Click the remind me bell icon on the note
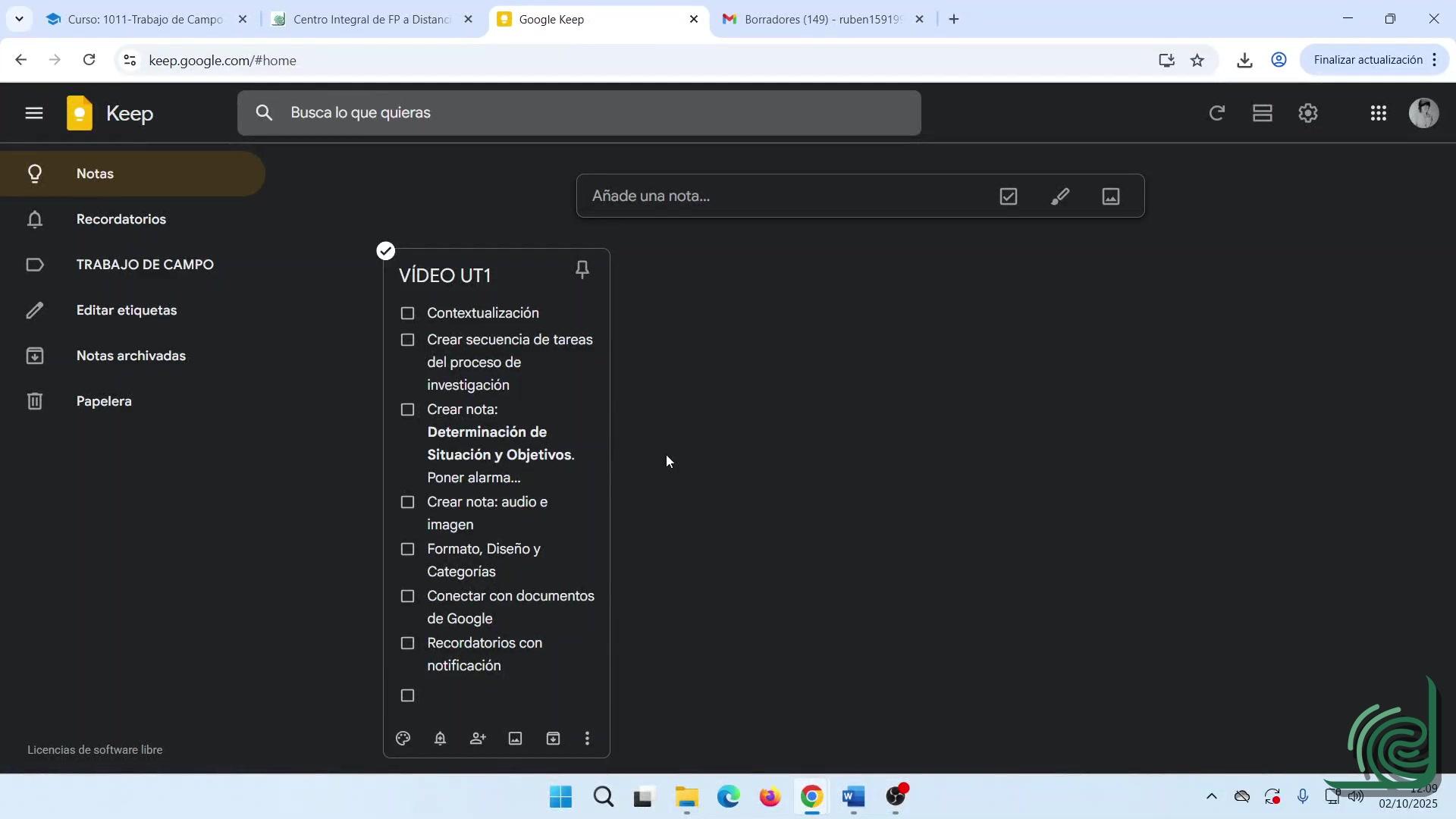 (x=440, y=739)
